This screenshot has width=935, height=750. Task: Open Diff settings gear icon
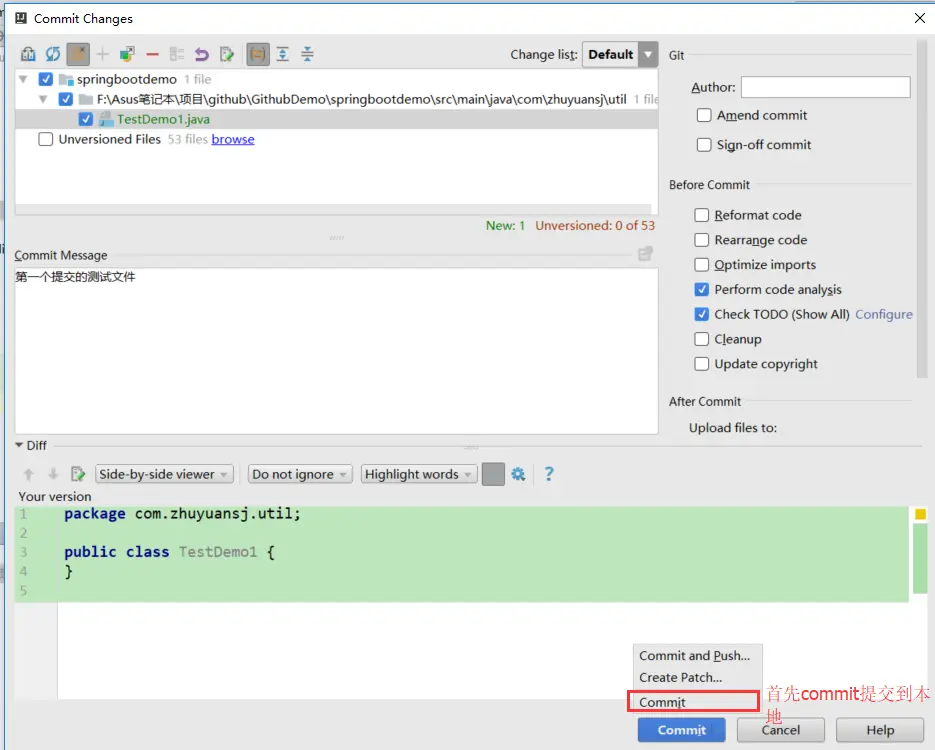click(518, 474)
